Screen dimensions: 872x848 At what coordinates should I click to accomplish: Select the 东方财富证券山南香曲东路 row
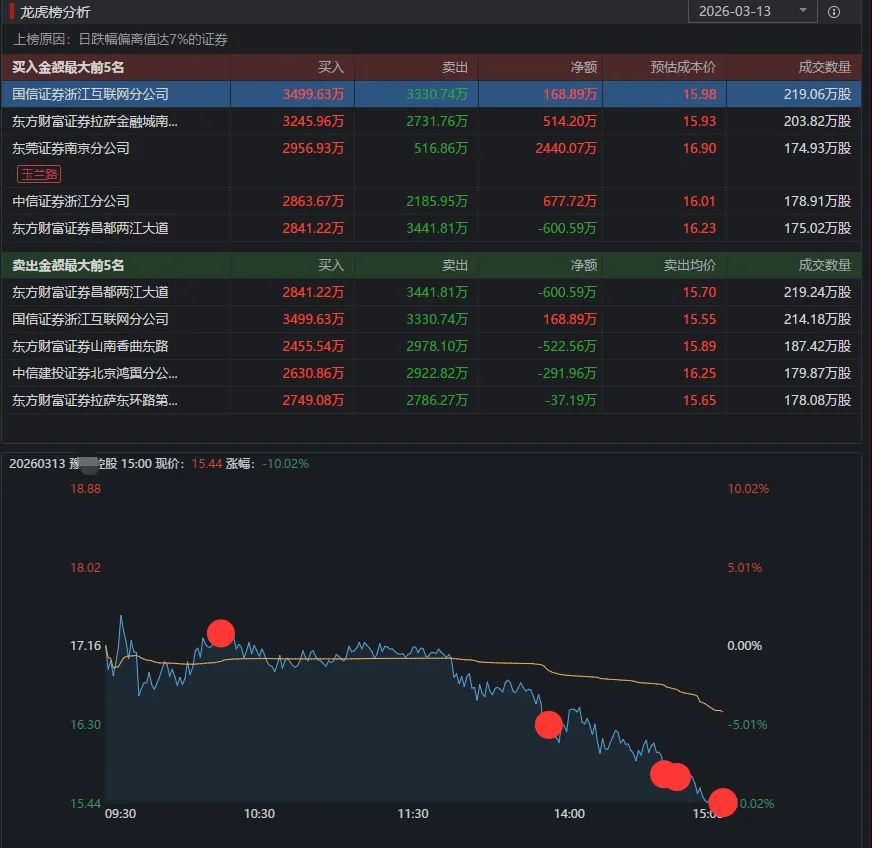[432, 346]
